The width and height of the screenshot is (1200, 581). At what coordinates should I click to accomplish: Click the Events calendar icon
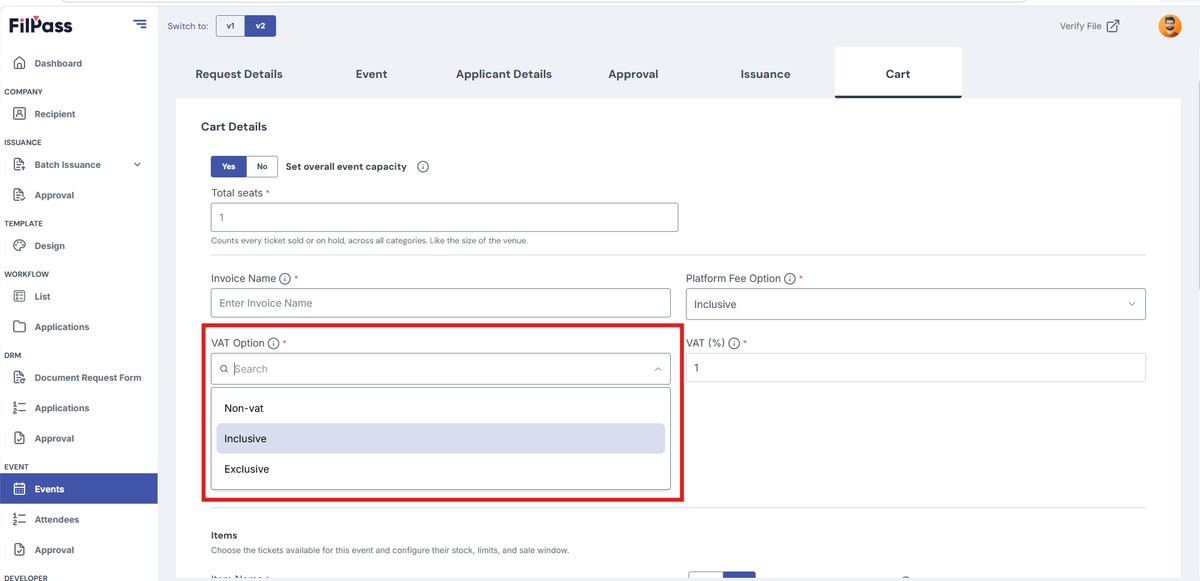[x=19, y=489]
